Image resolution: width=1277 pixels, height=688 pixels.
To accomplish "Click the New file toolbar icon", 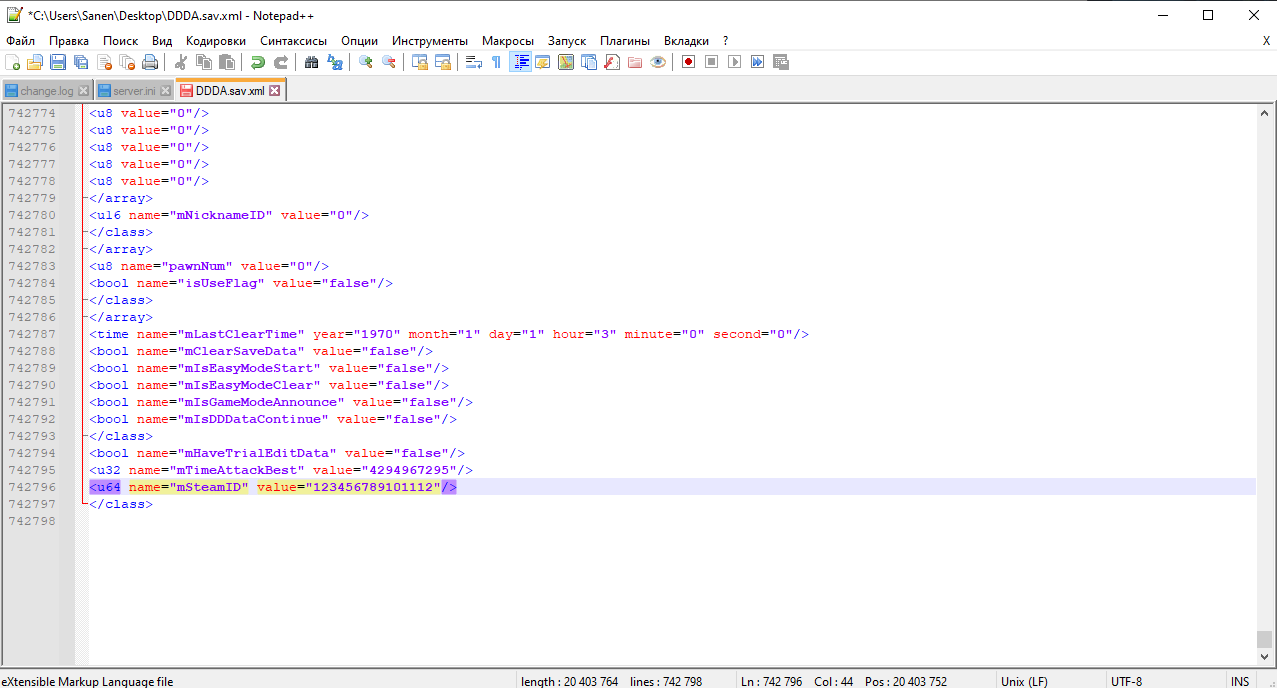I will point(12,62).
